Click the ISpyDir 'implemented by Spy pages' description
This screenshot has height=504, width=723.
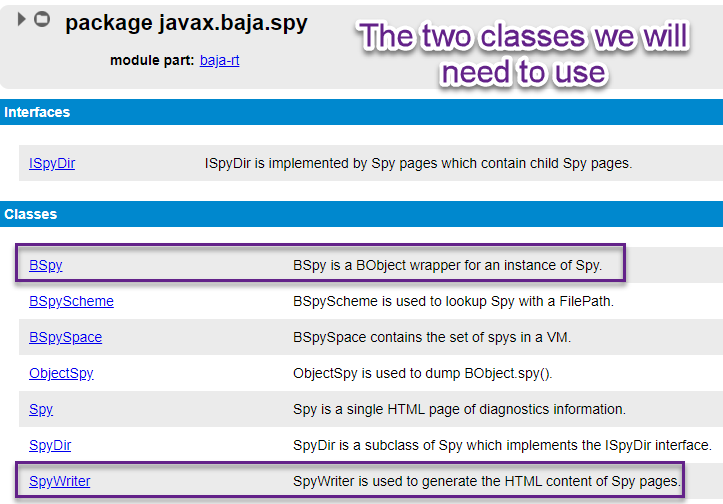418,163
